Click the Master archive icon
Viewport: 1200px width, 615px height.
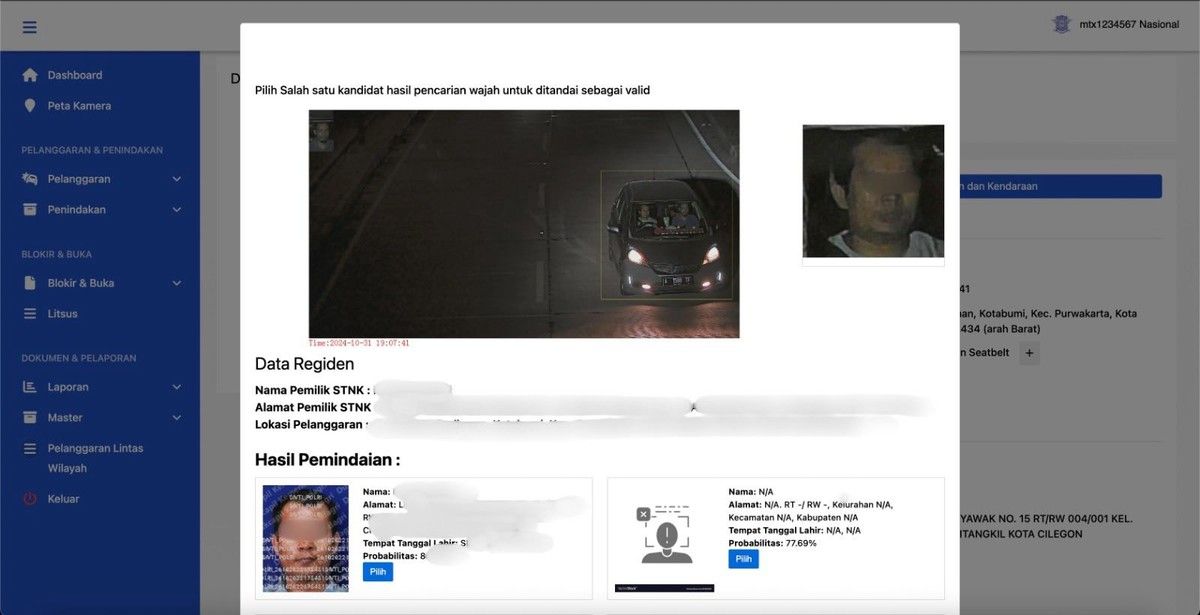30,418
